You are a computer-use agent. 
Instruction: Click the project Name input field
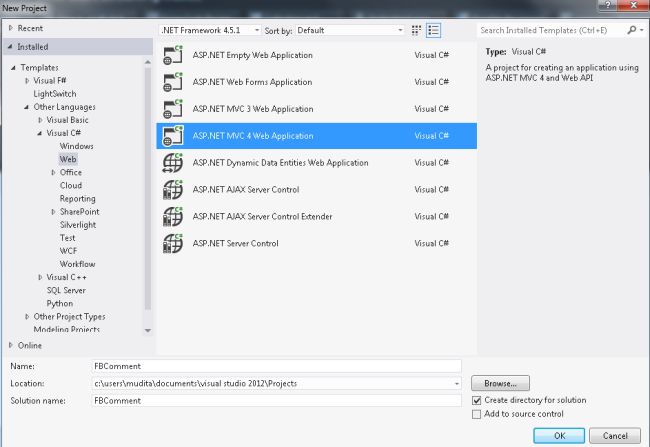(276, 366)
